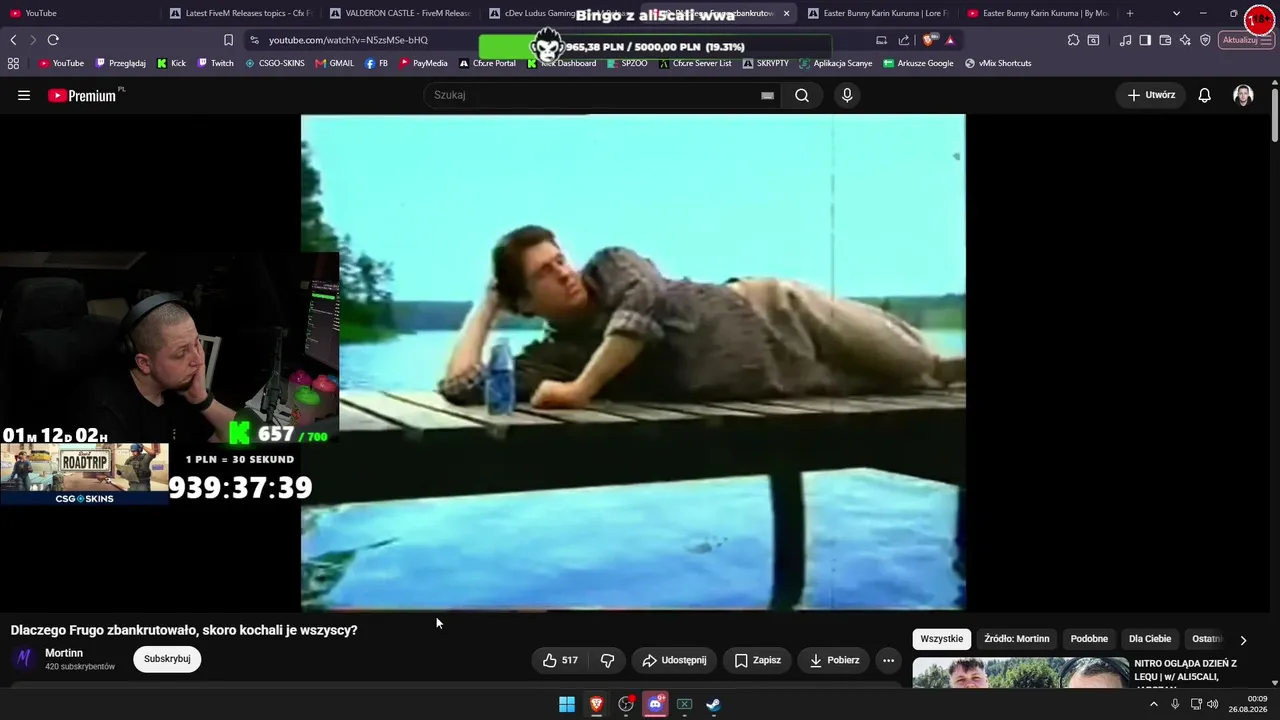
Task: Open the bookmarks bar apps grid icon
Action: [13, 63]
